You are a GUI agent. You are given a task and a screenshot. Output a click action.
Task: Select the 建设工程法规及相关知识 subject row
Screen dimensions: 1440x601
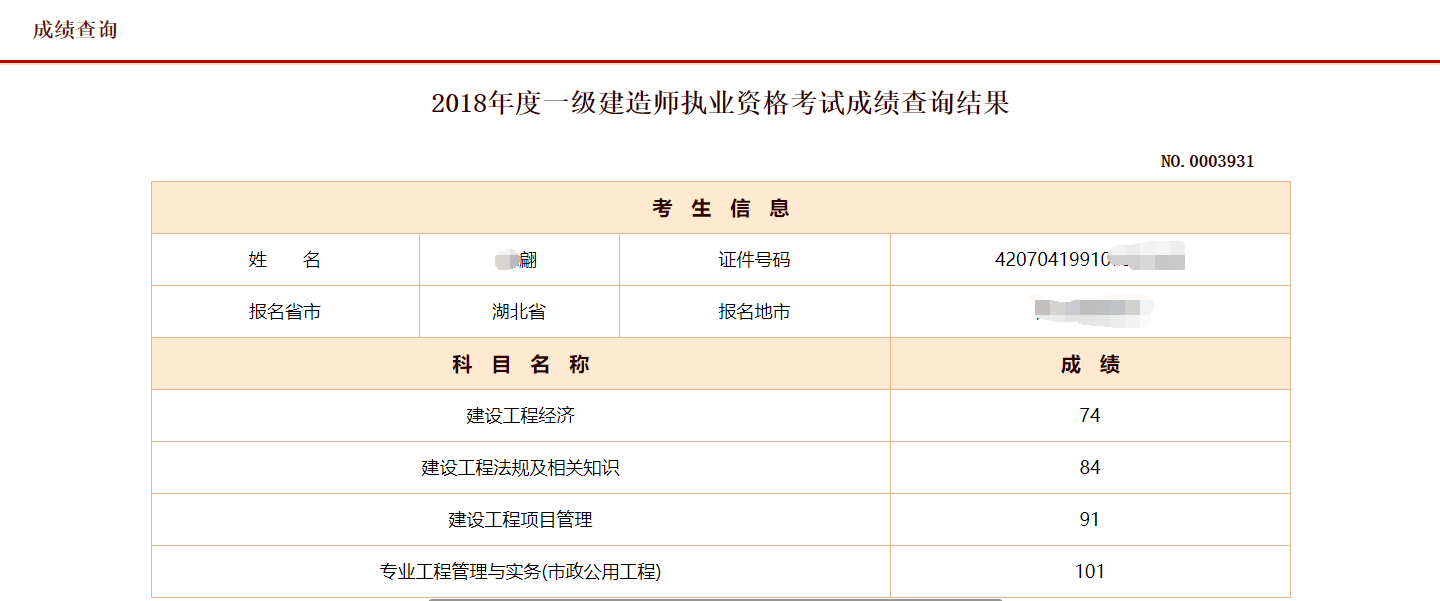coord(521,468)
